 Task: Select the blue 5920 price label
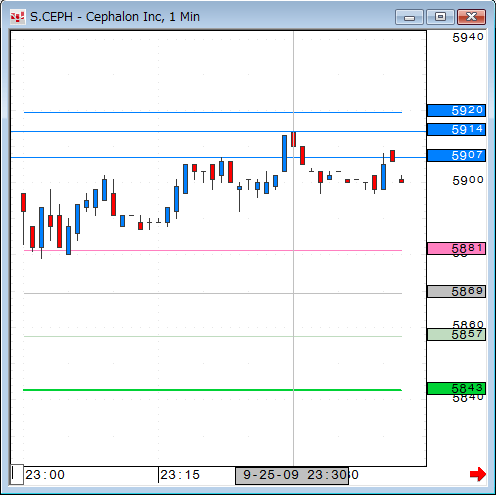[x=456, y=110]
